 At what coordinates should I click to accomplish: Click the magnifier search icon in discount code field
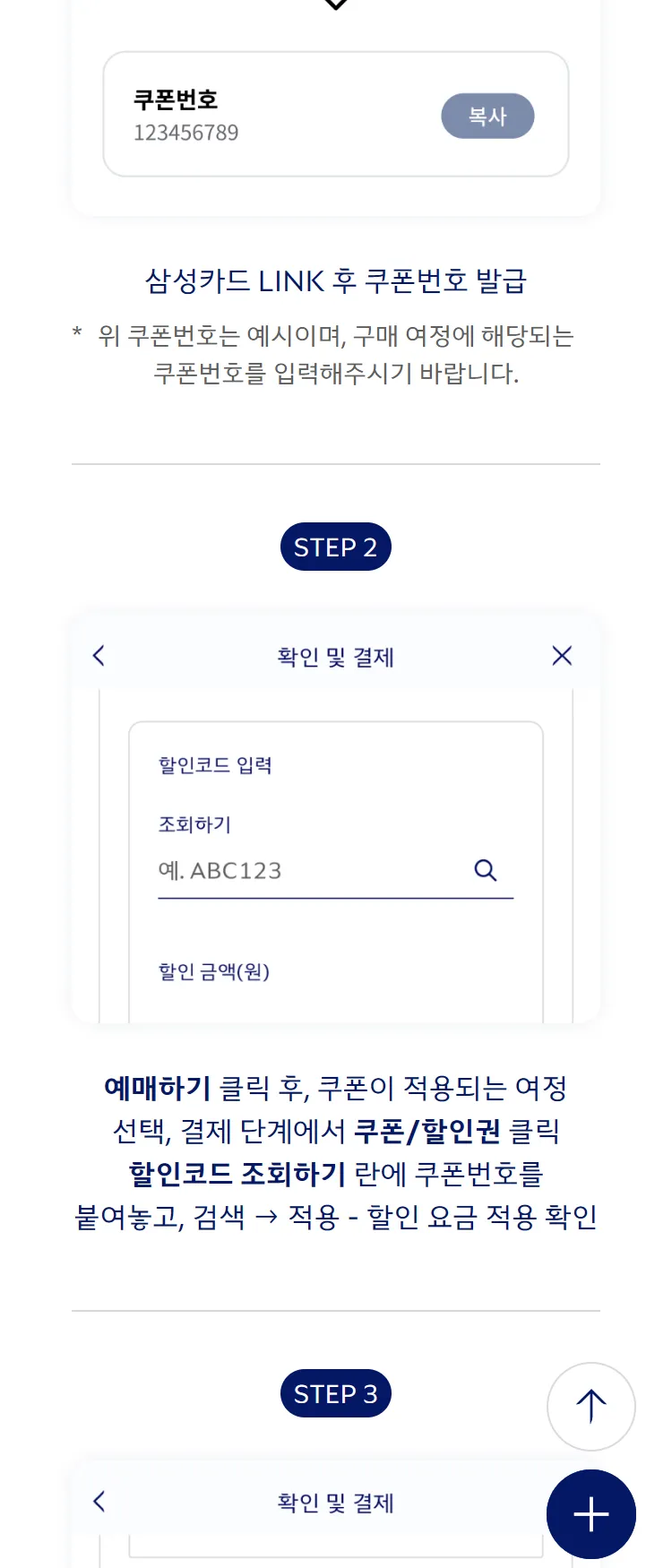click(485, 870)
